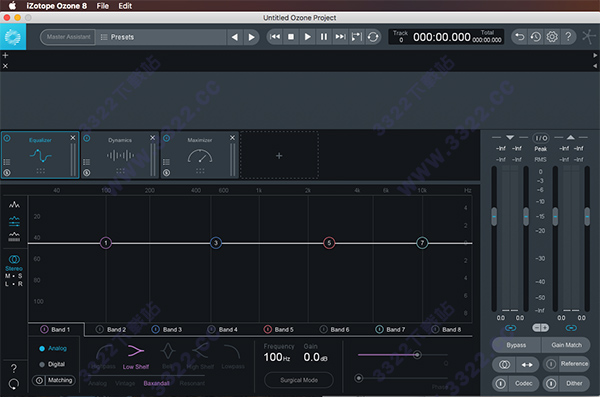Add a track with the plus icon
Viewport: 600px width, 397px height.
point(5,55)
